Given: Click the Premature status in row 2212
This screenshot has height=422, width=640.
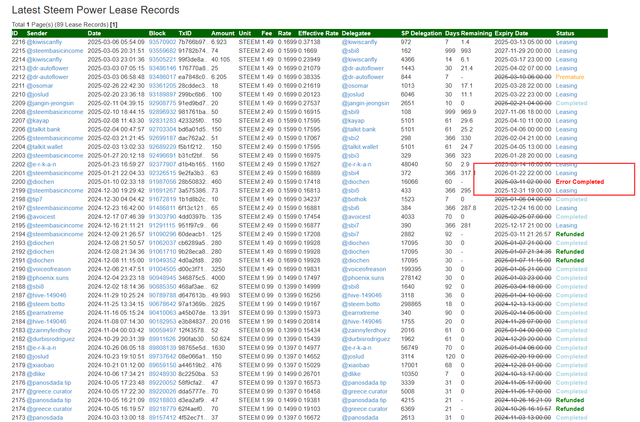Looking at the screenshot, I should pos(570,77).
